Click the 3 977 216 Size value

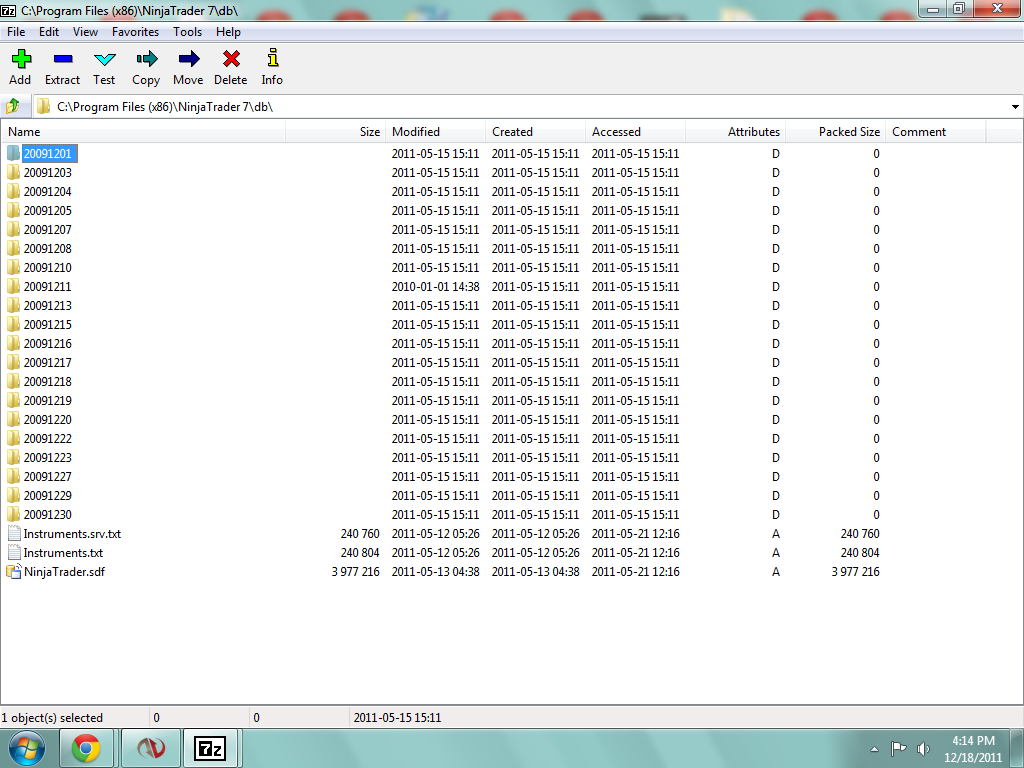click(x=355, y=571)
